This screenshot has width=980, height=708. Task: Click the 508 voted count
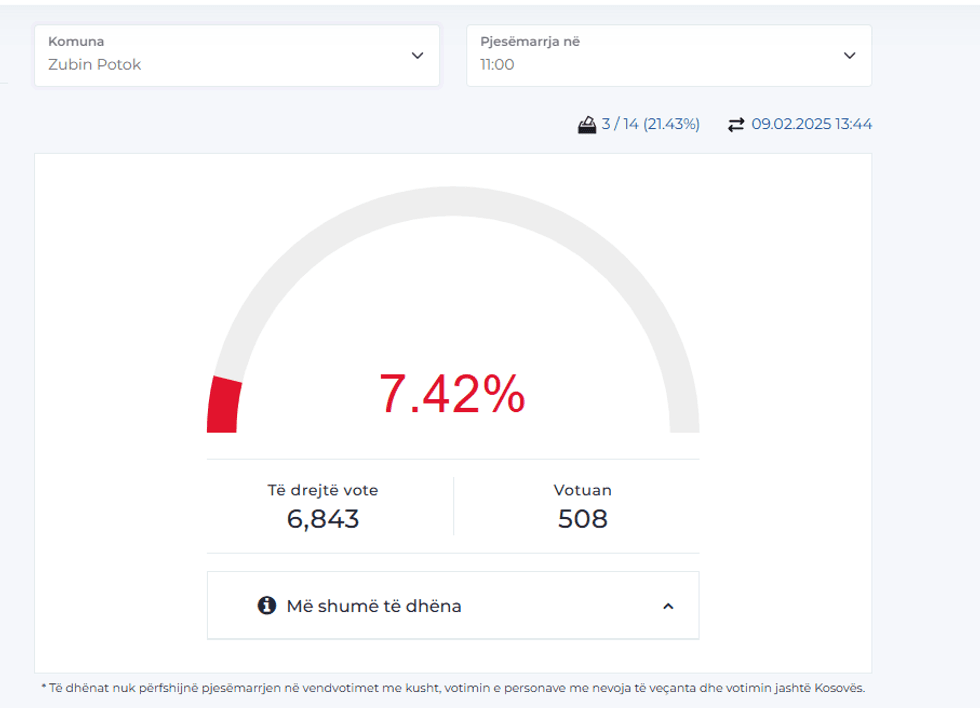582,519
